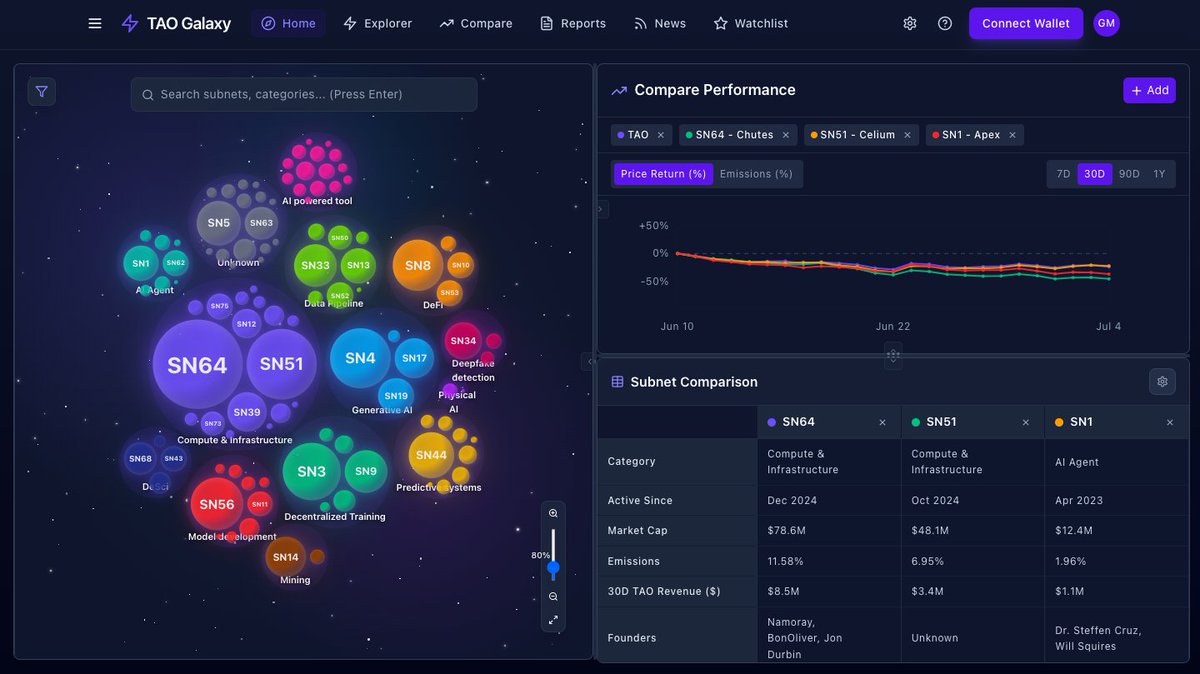Zoom in on the galaxy map
The width and height of the screenshot is (1200, 674).
pyautogui.click(x=553, y=513)
